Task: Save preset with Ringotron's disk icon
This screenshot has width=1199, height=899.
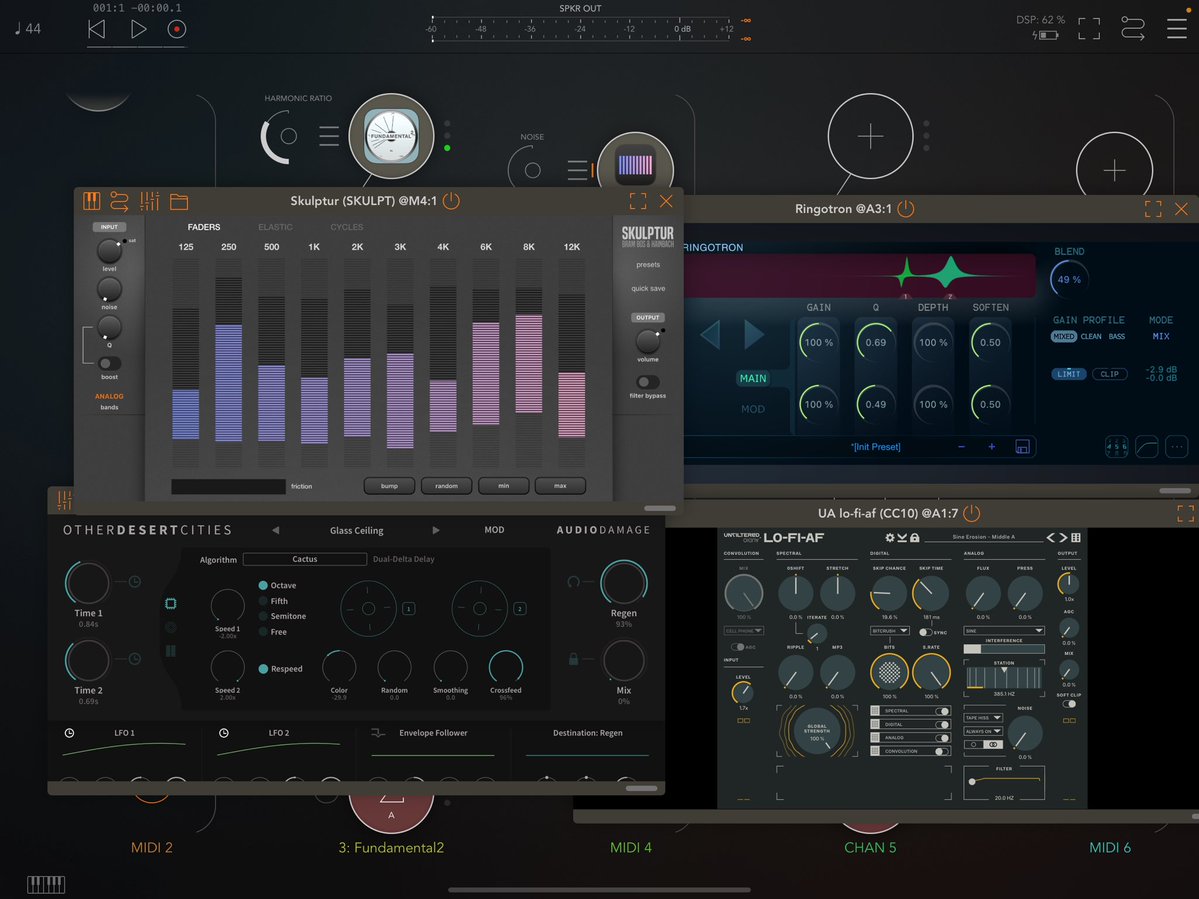Action: coord(1022,446)
